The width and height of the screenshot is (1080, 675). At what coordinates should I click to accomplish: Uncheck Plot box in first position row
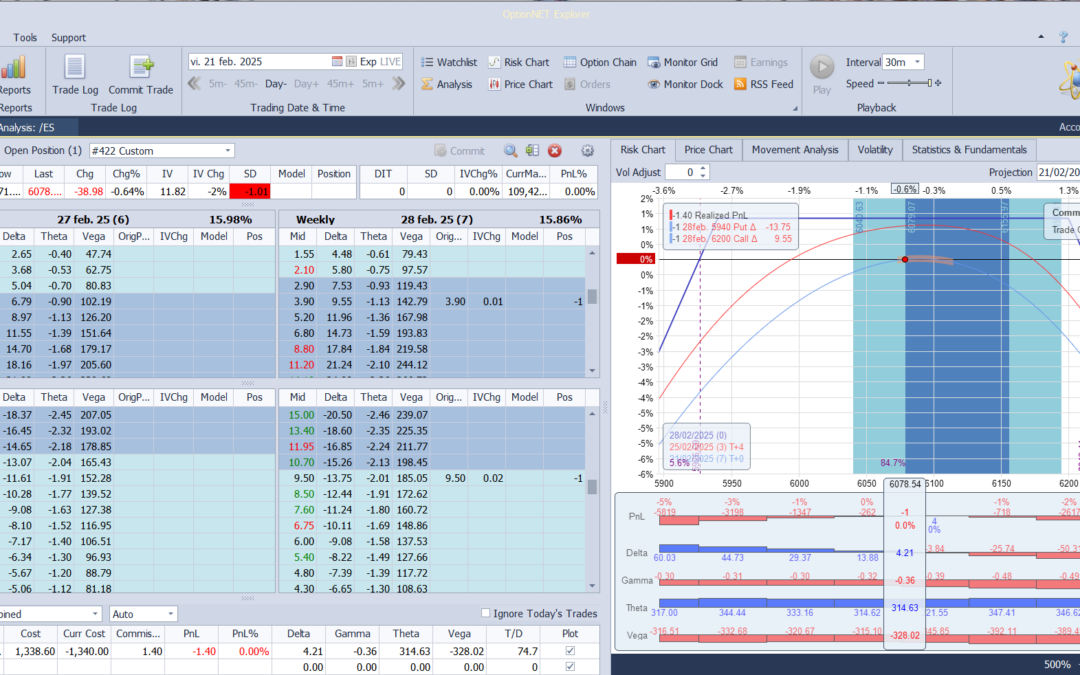571,652
